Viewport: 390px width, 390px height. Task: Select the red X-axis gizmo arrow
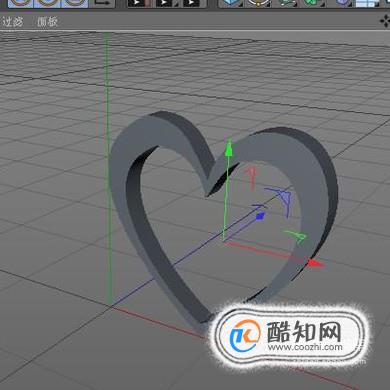pyautogui.click(x=316, y=263)
